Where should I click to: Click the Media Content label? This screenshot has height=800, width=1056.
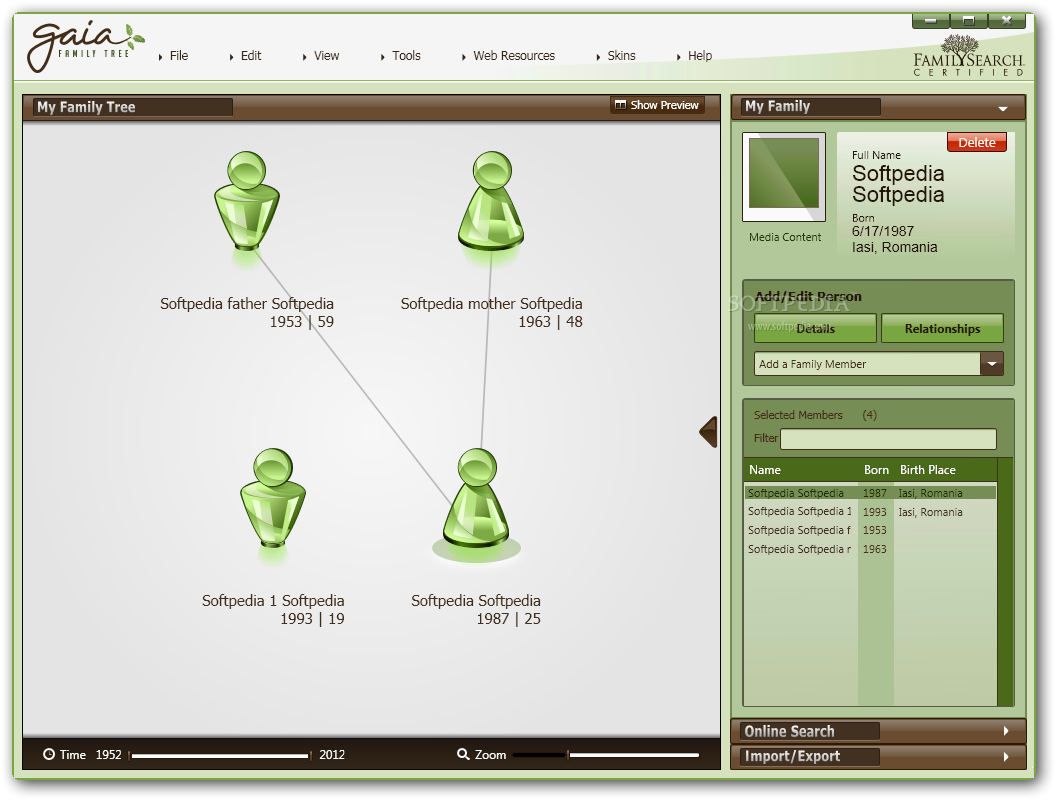[x=785, y=237]
